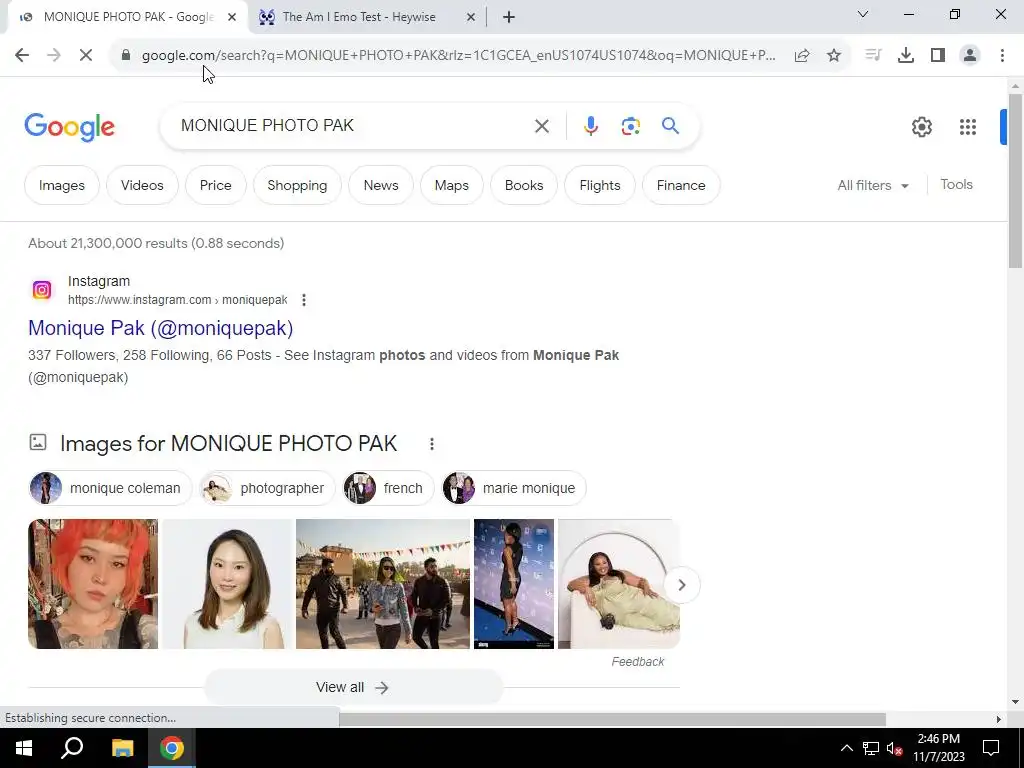Select the Videos filter chip
Viewport: 1024px width, 768px height.
pyautogui.click(x=142, y=185)
